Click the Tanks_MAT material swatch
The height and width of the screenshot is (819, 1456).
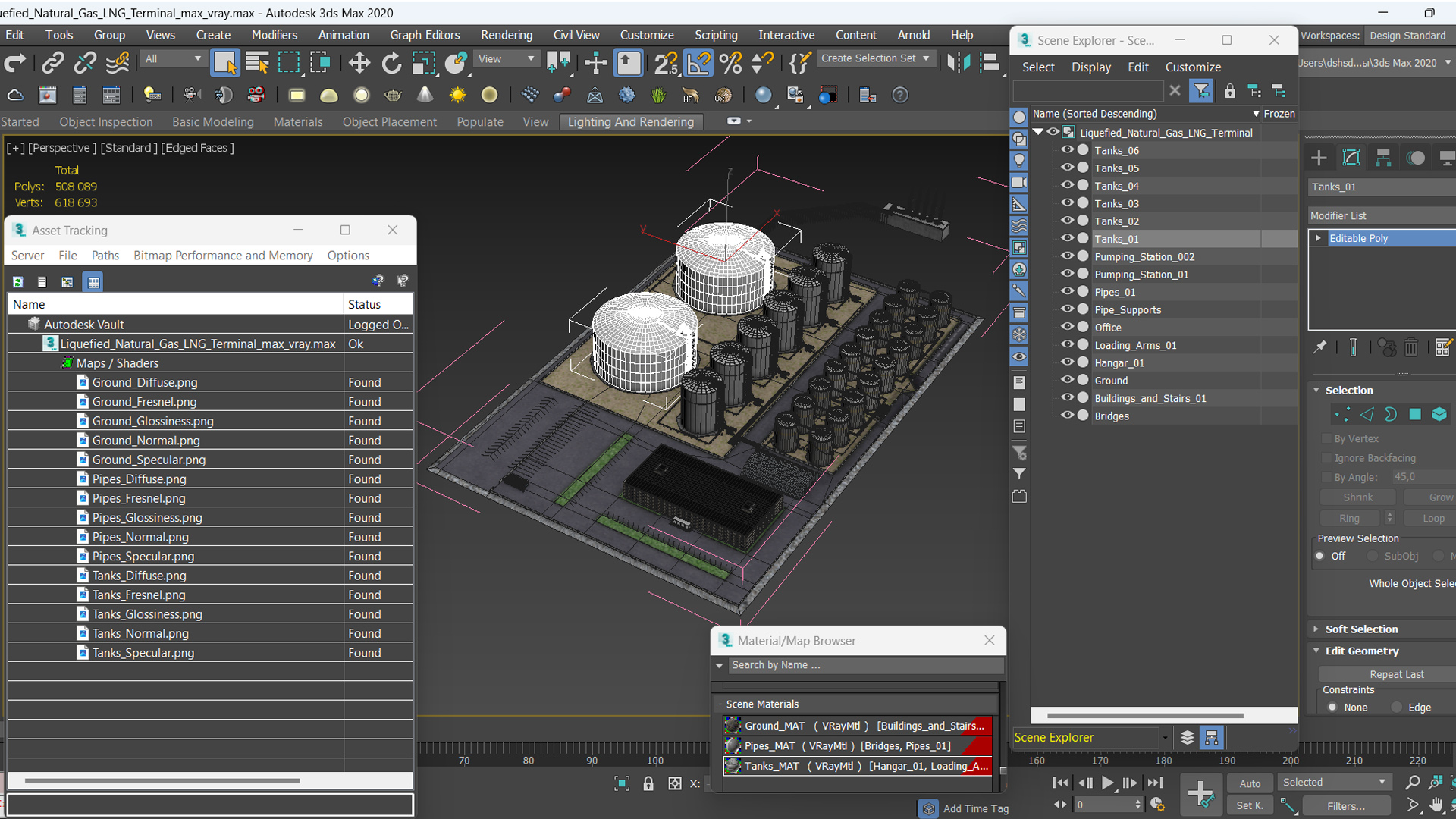(732, 766)
